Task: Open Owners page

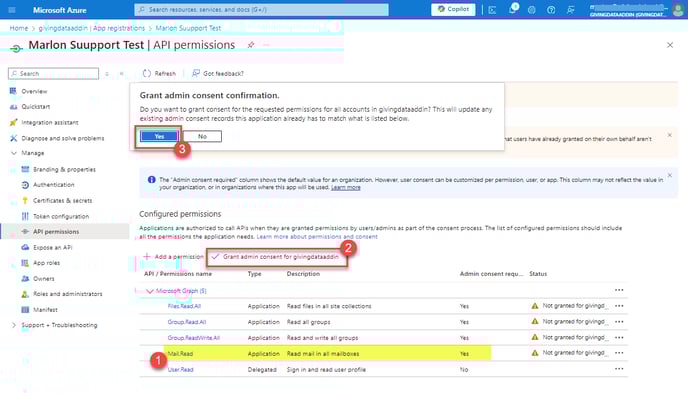Action: click(x=43, y=279)
